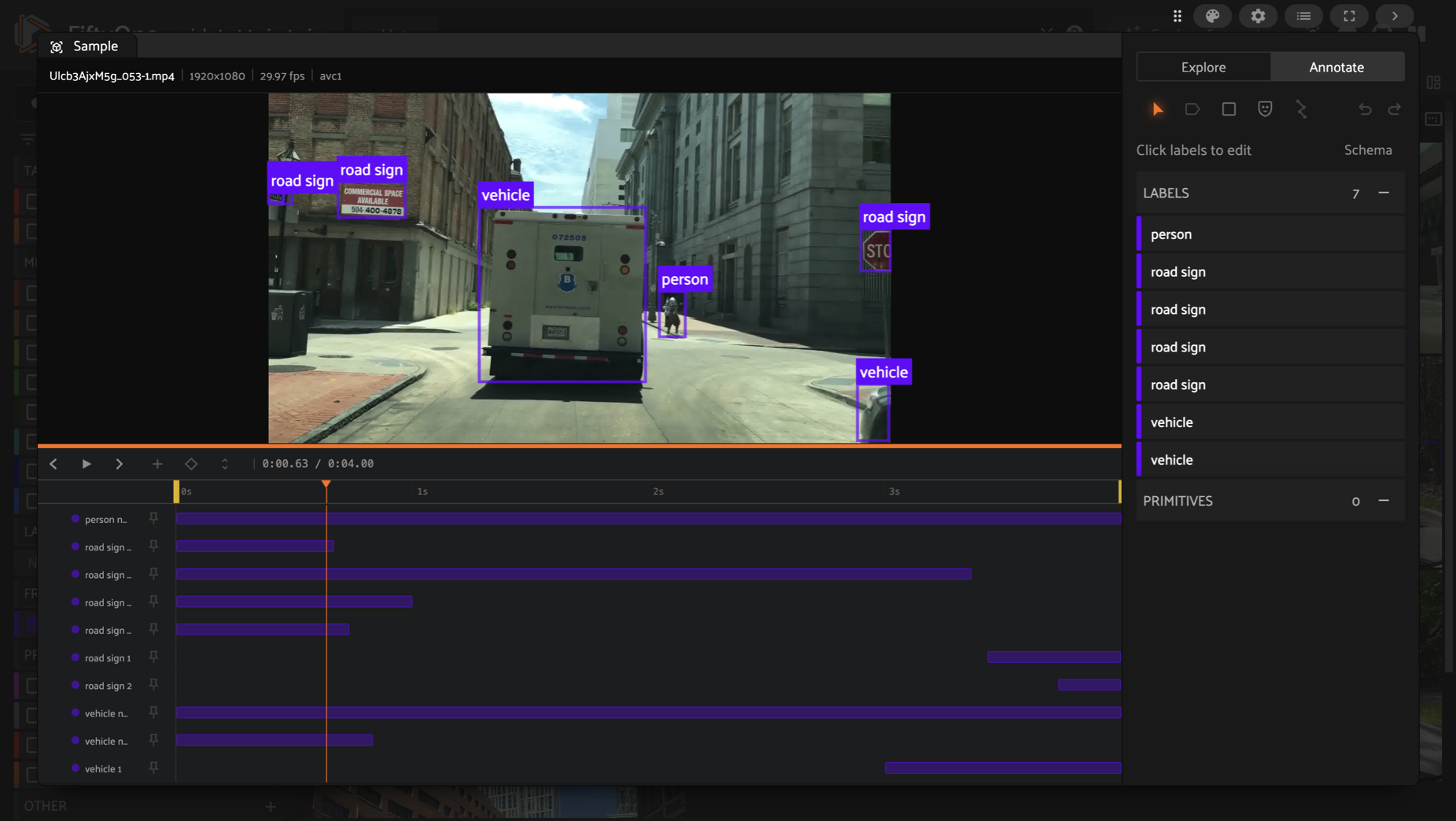Add keyframe with diamond icon
Image resolution: width=1456 pixels, height=821 pixels.
pyautogui.click(x=191, y=464)
